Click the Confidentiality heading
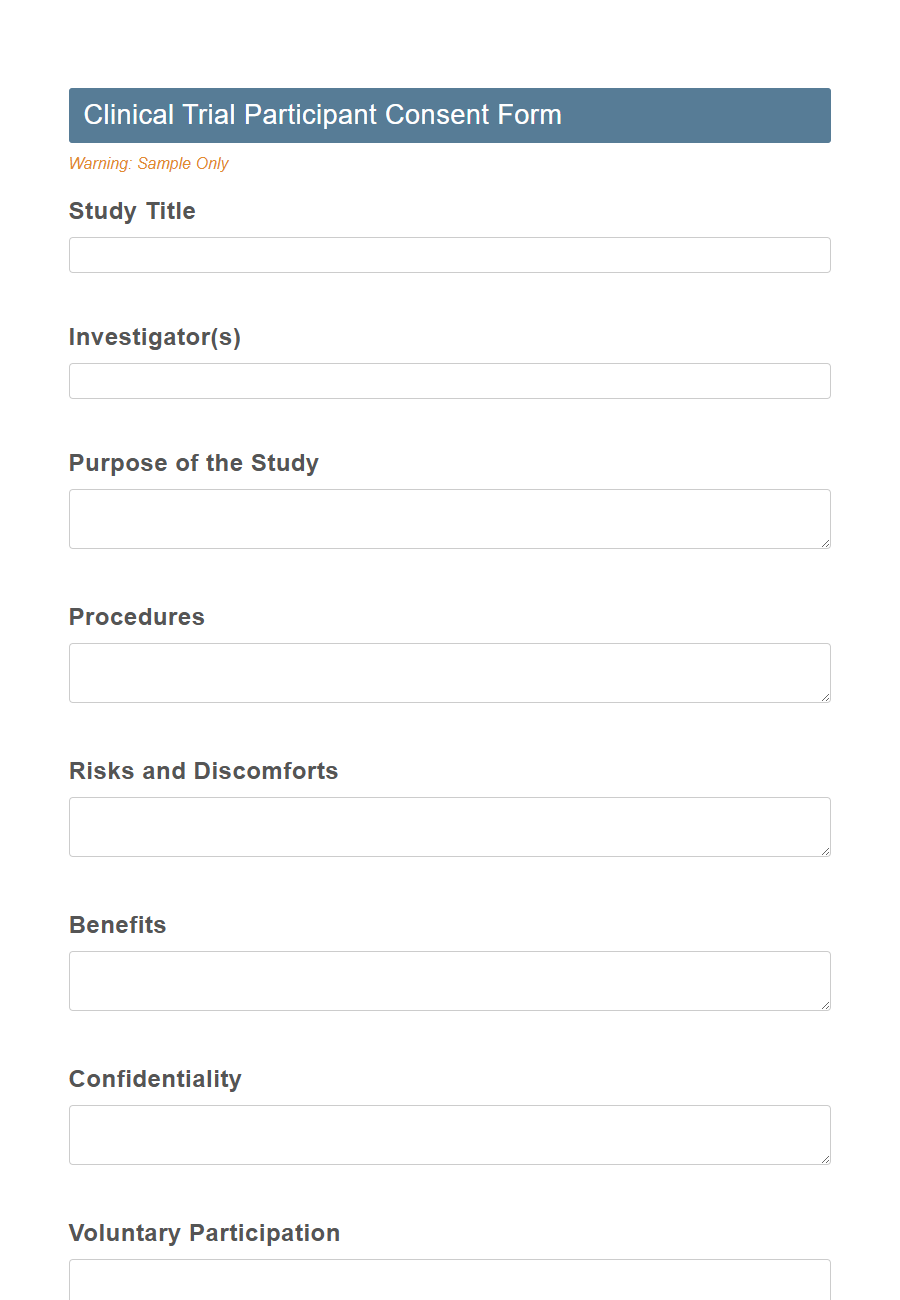Screen dimensions: 900x1300 point(155,1079)
